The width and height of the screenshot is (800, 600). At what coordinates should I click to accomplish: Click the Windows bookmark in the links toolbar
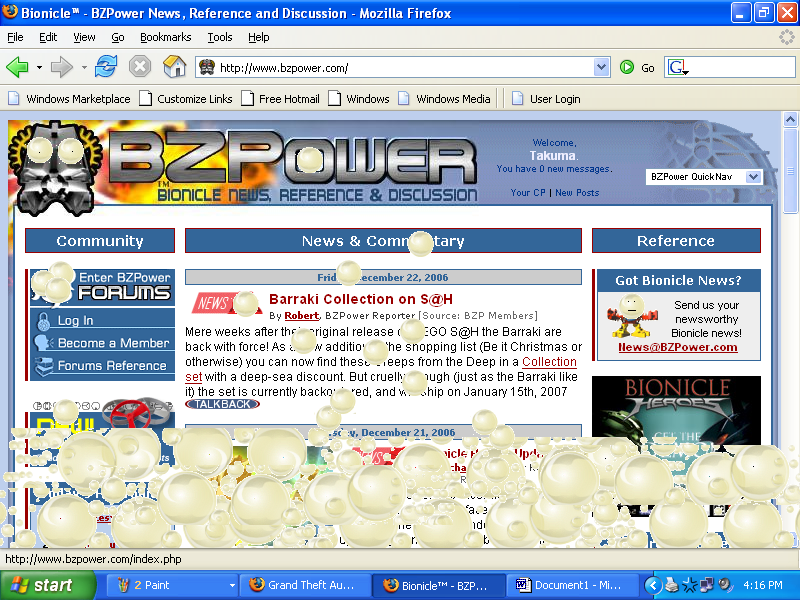pyautogui.click(x=361, y=98)
